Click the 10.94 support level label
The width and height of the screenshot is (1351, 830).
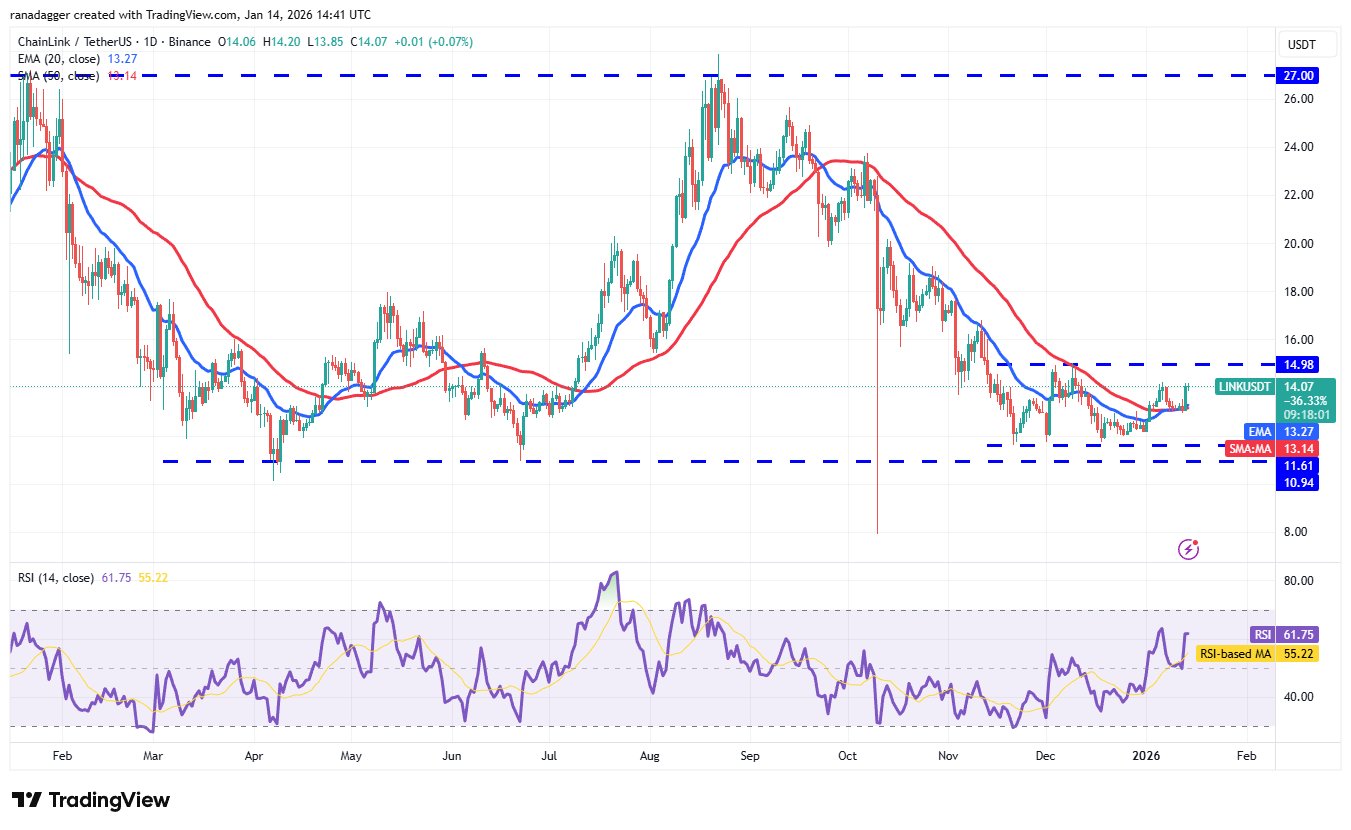[x=1302, y=482]
